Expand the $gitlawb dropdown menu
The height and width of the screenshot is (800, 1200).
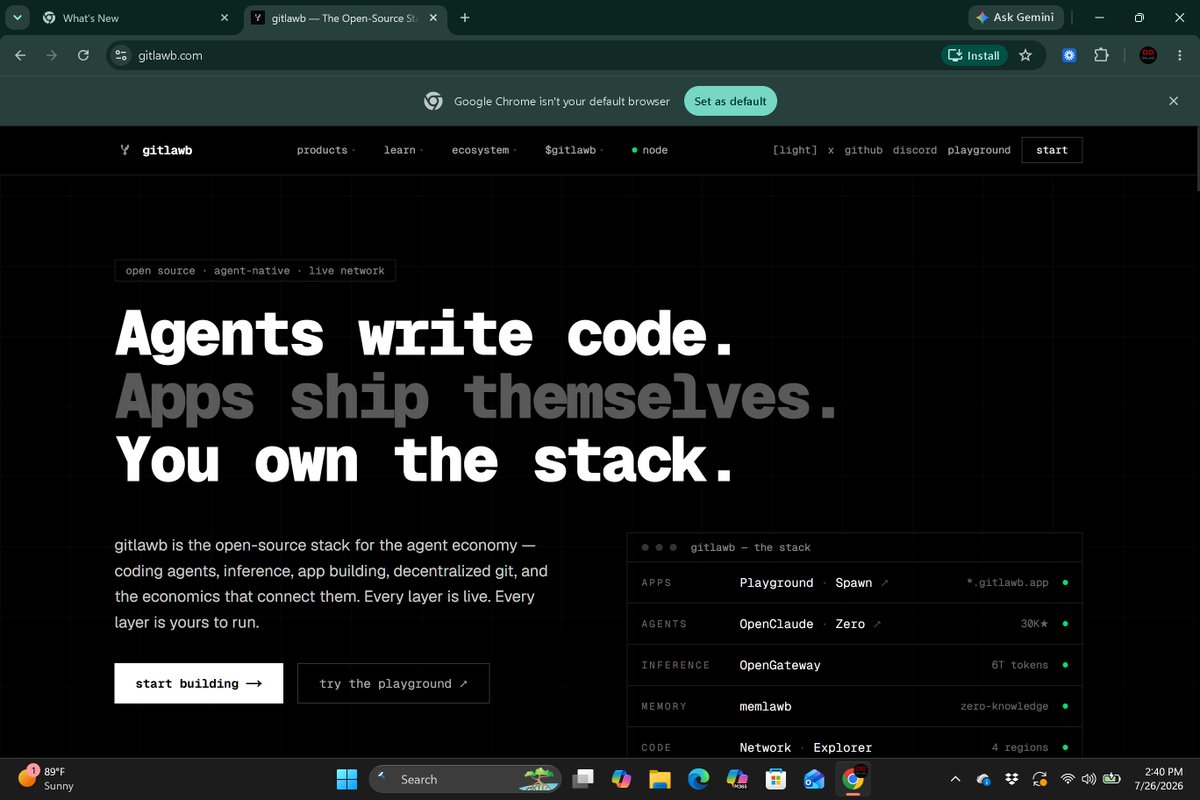click(573, 150)
